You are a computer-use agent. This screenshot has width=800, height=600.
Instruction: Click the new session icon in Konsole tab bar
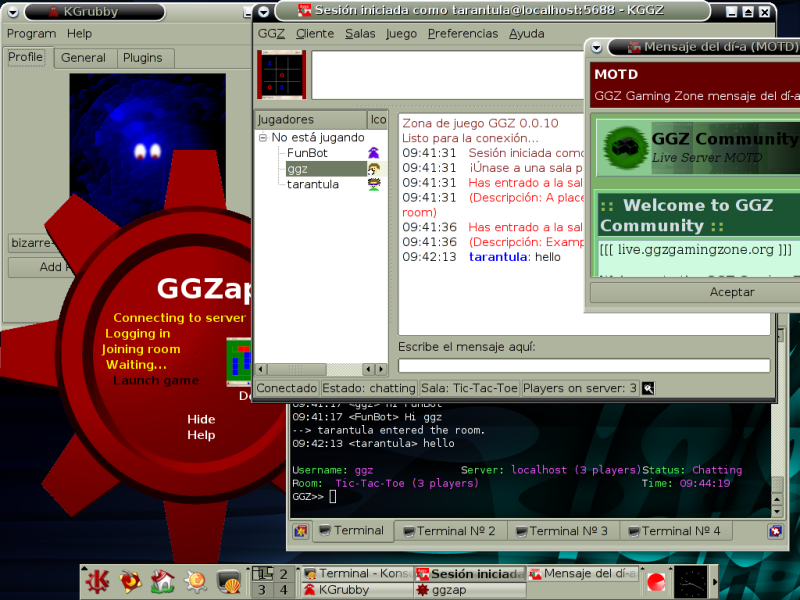pyautogui.click(x=301, y=531)
